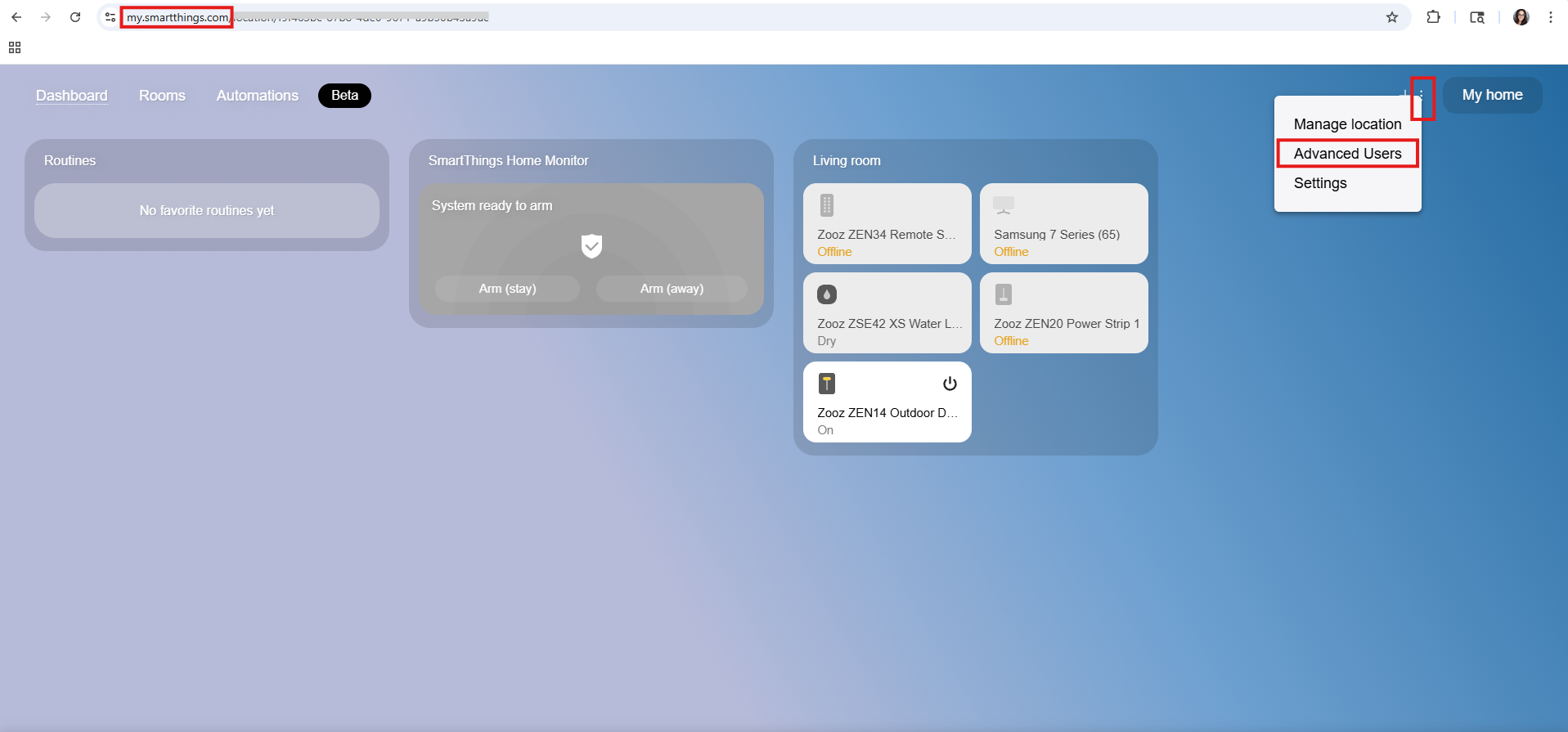Image resolution: width=1568 pixels, height=732 pixels.
Task: Click the water drop icon on ZSE42 sensor
Action: (827, 294)
